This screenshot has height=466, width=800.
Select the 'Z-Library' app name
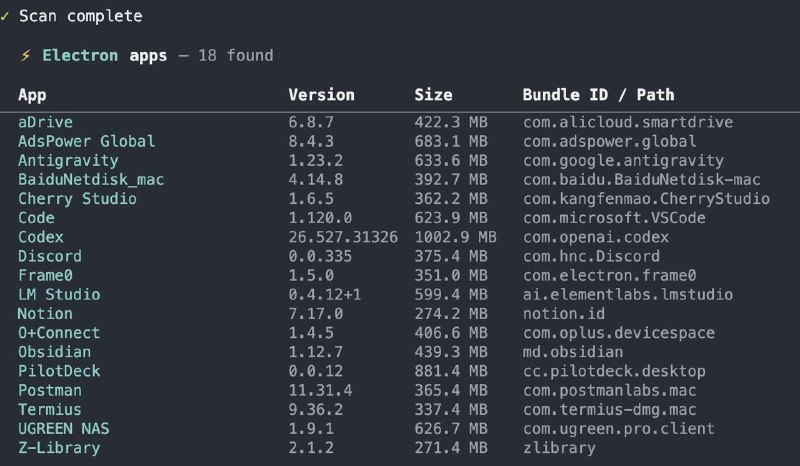point(59,448)
